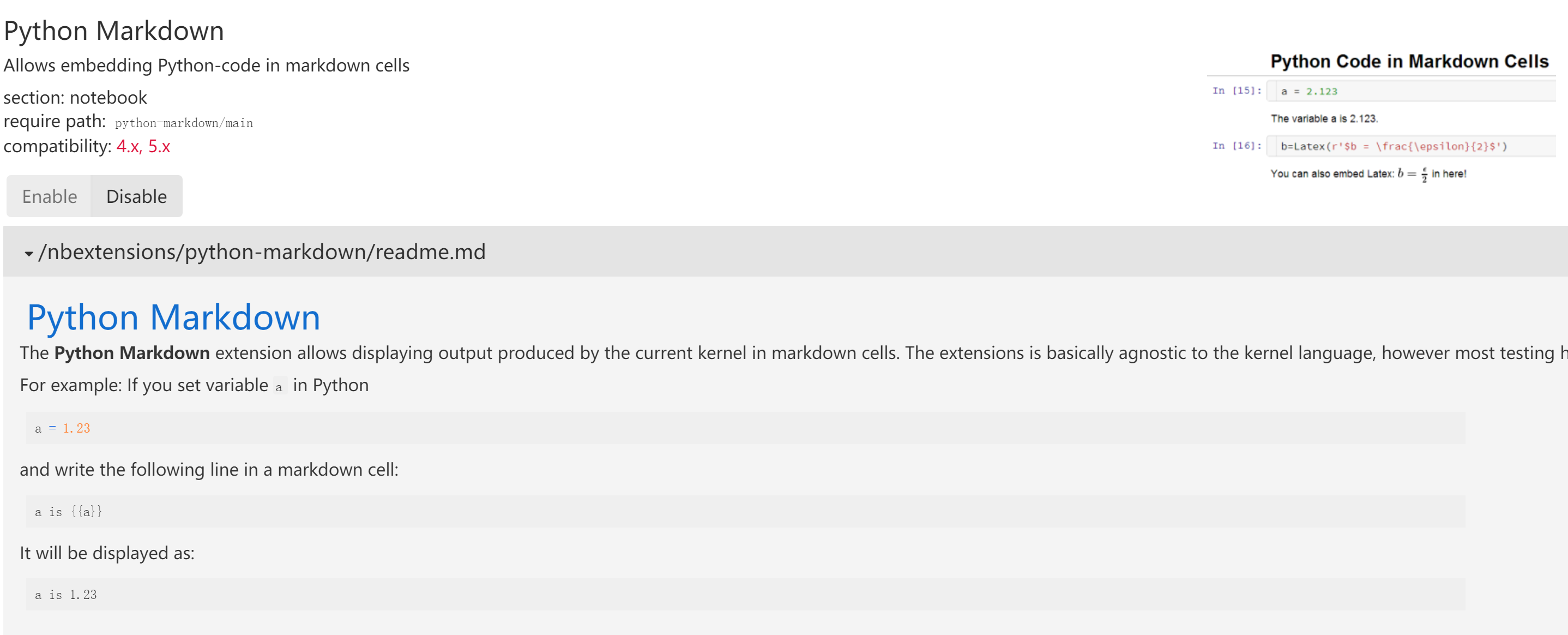Click the 'It will be displayed as:' text
The image size is (1568, 635).
click(x=107, y=553)
